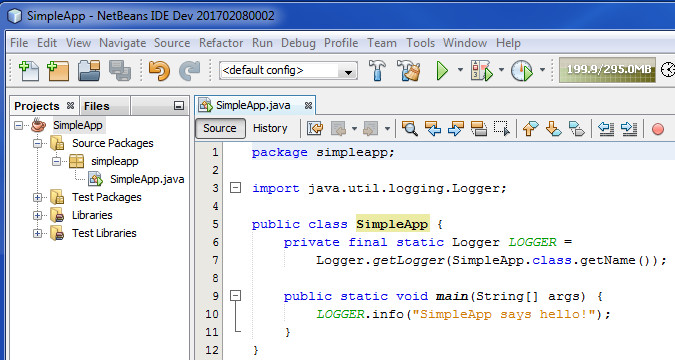Viewport: 675px width, 360px height.
Task: Click the Save All icon
Action: (120, 71)
